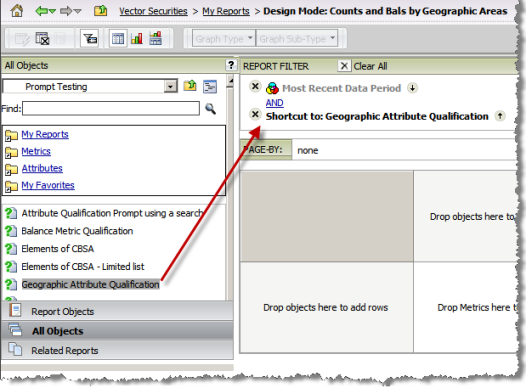Screen dimensions: 526x388
Task: Open the My Reports folder link
Action: [45, 134]
